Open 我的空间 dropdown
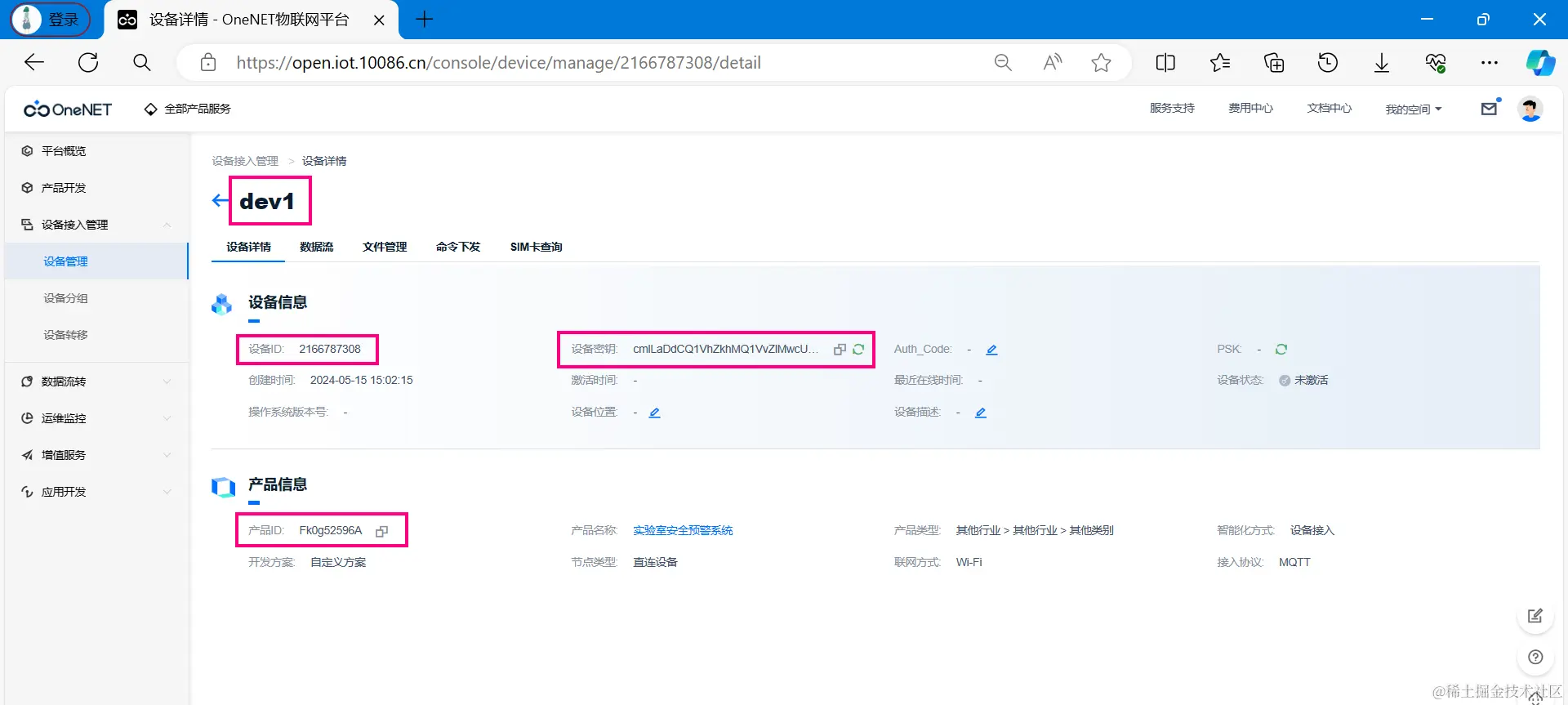 [x=1414, y=109]
